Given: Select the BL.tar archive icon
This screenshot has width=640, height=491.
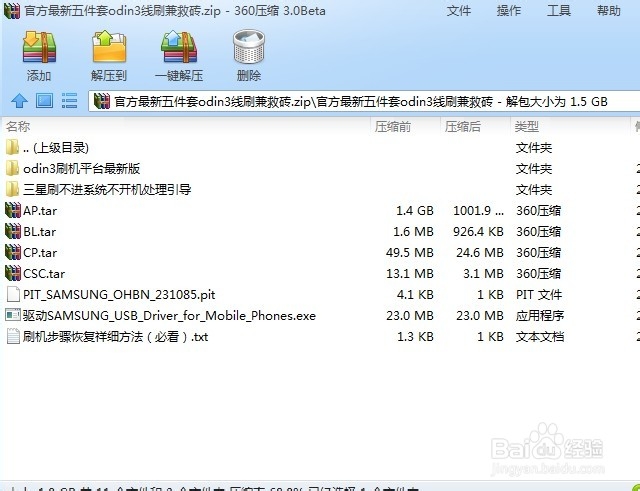Looking at the screenshot, I should coord(13,231).
